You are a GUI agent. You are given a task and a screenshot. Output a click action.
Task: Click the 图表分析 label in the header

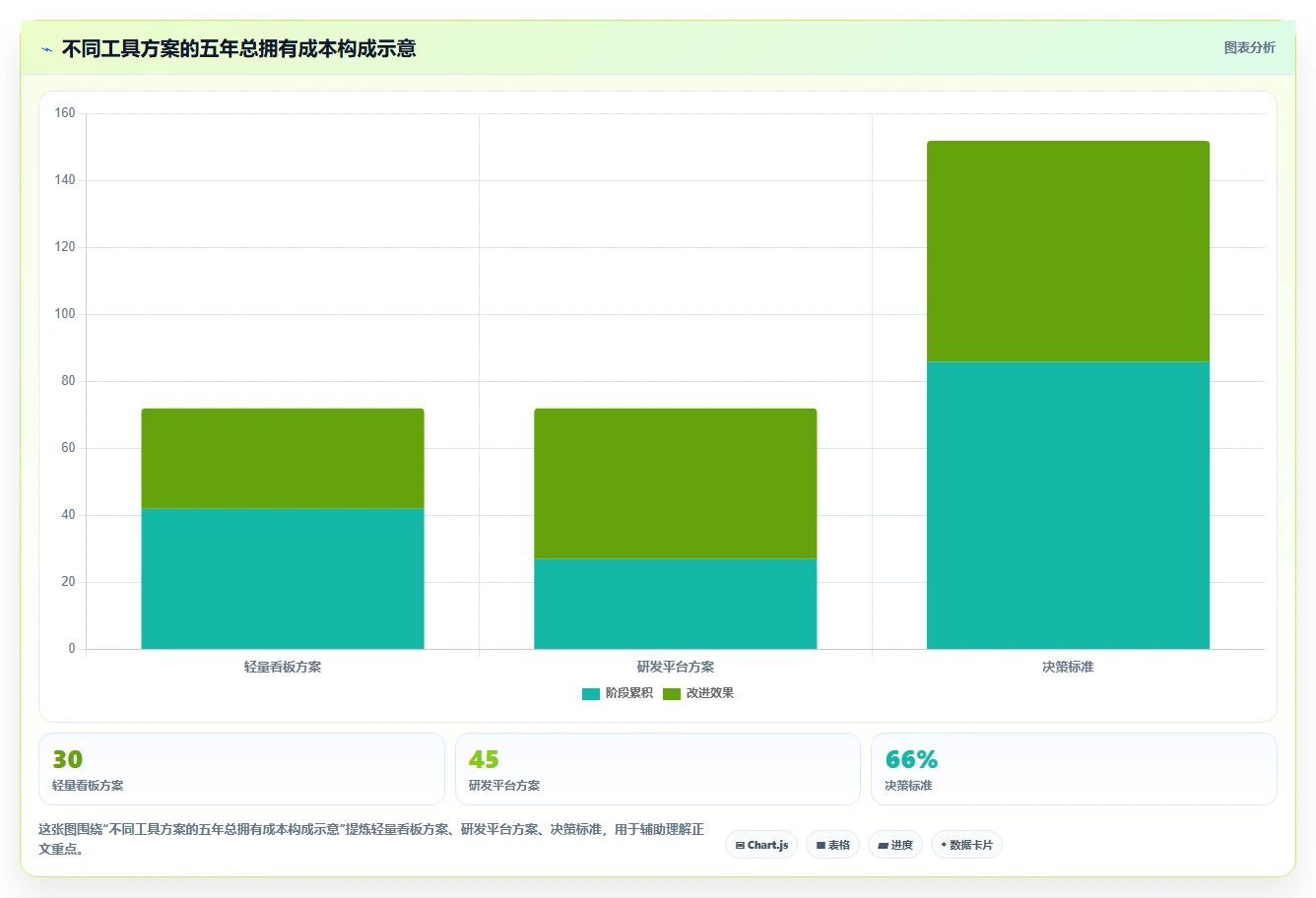coord(1249,47)
